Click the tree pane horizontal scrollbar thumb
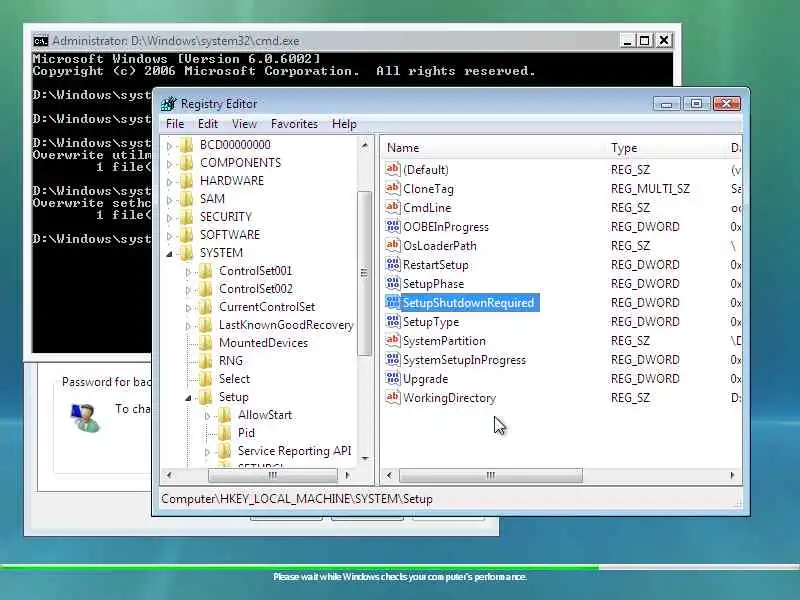This screenshot has height=600, width=800. (x=272, y=476)
